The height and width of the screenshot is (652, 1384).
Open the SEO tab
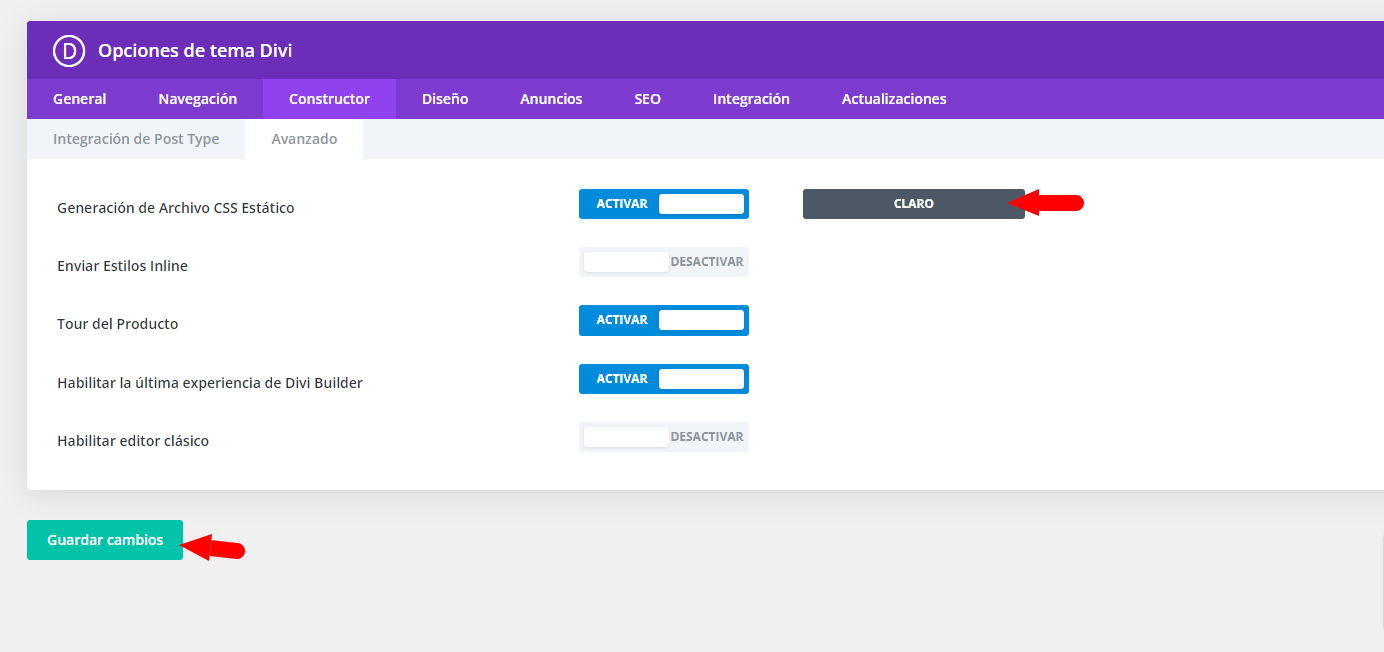point(647,99)
